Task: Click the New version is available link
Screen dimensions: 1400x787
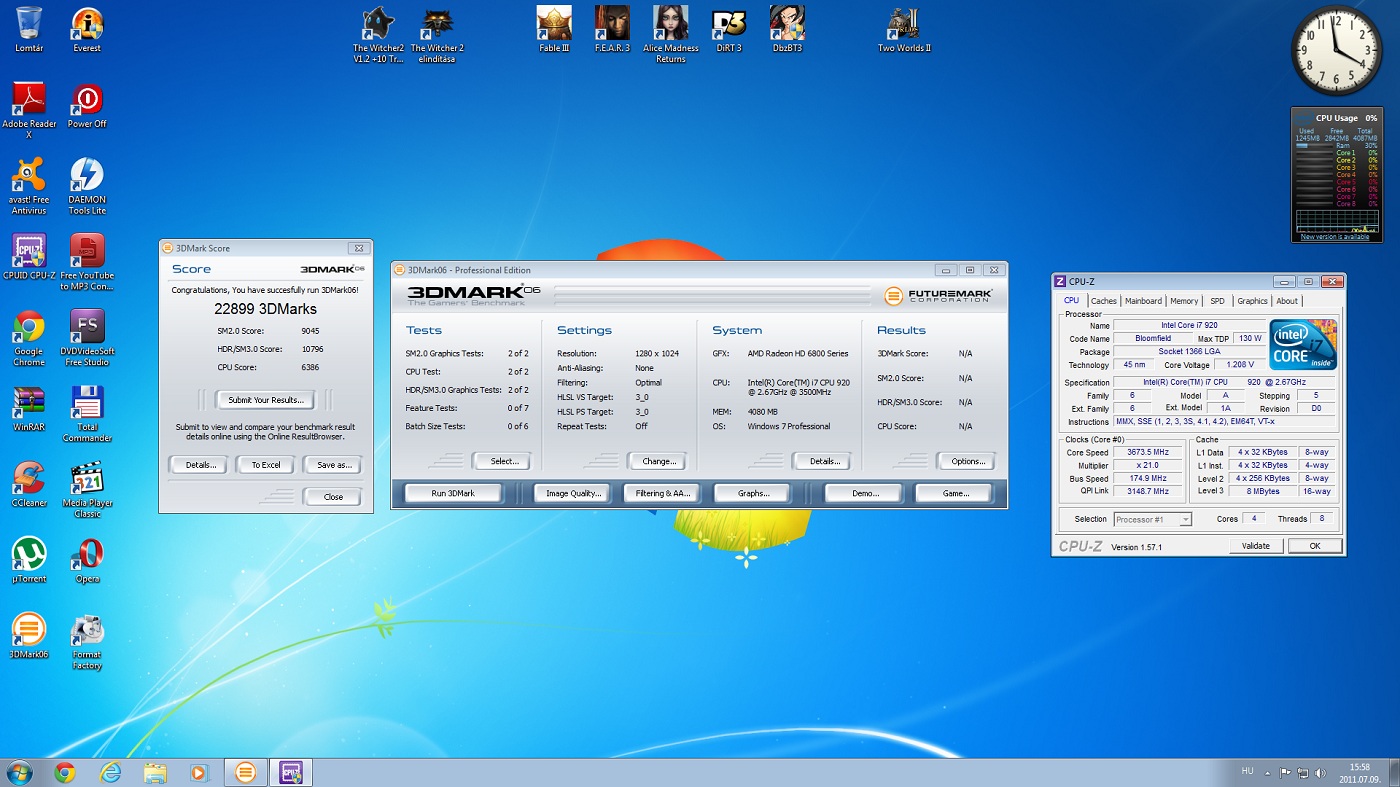Action: tap(1335, 237)
